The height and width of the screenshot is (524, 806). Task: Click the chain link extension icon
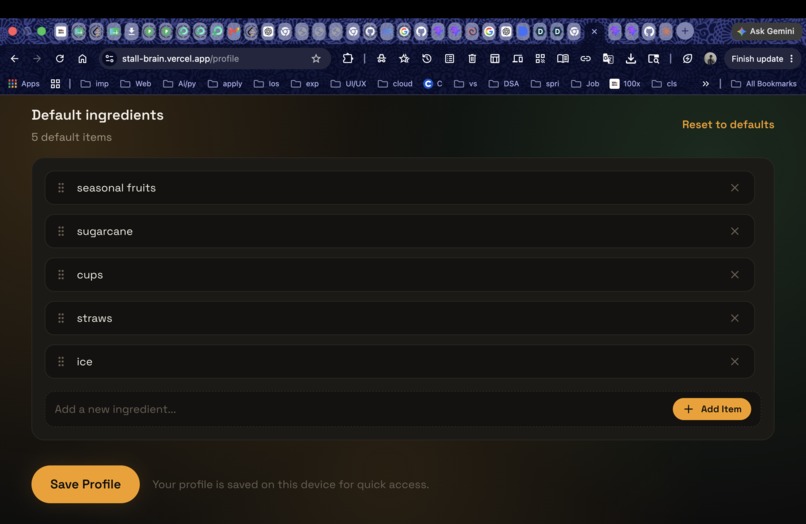point(585,59)
